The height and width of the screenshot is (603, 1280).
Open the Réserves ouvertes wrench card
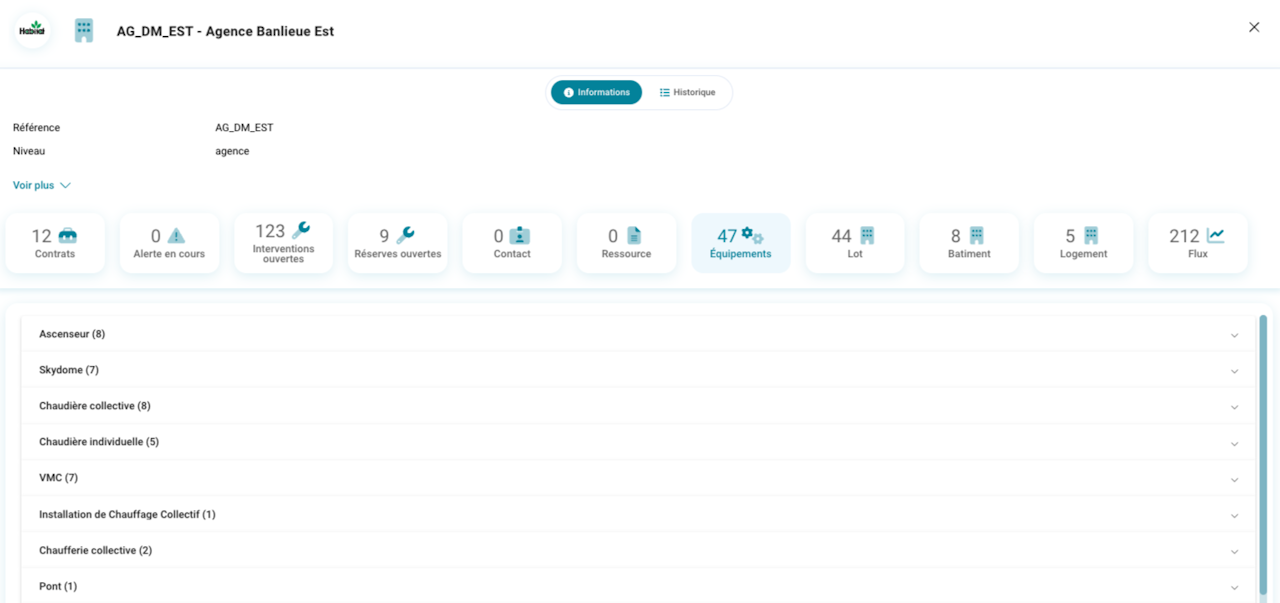coord(398,243)
